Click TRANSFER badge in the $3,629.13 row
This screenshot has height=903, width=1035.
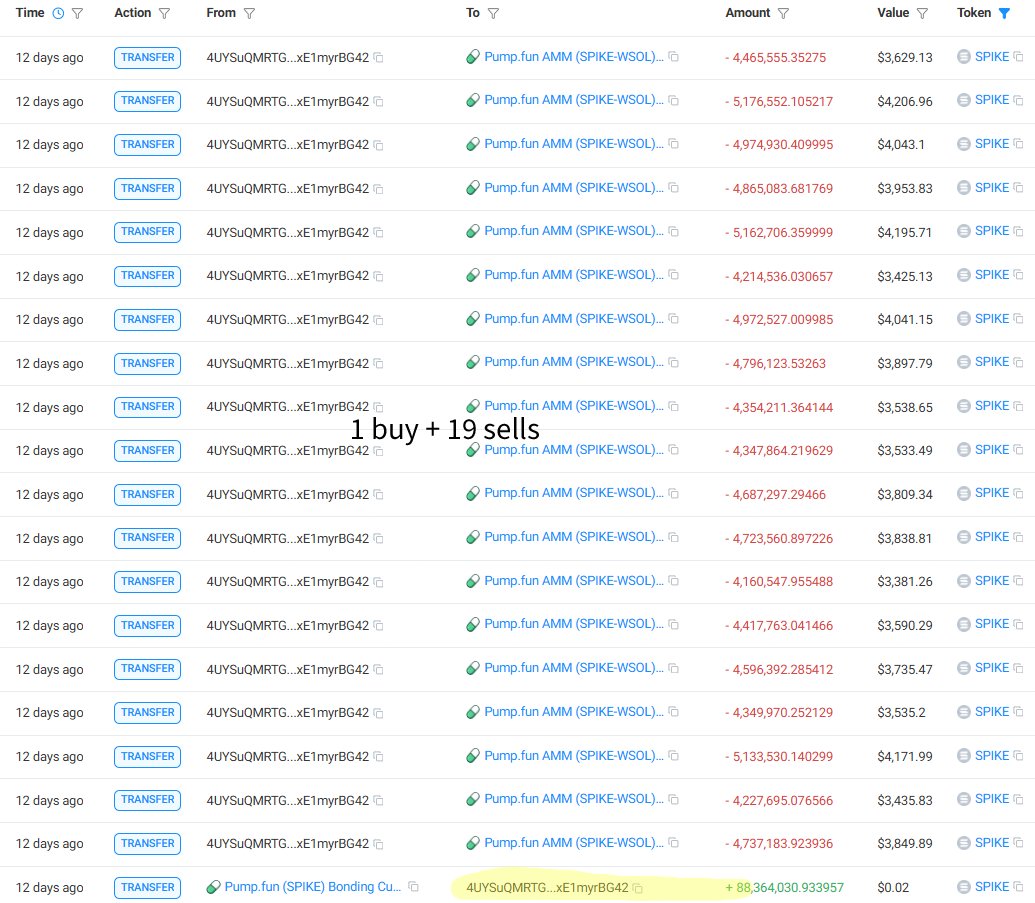pos(147,57)
